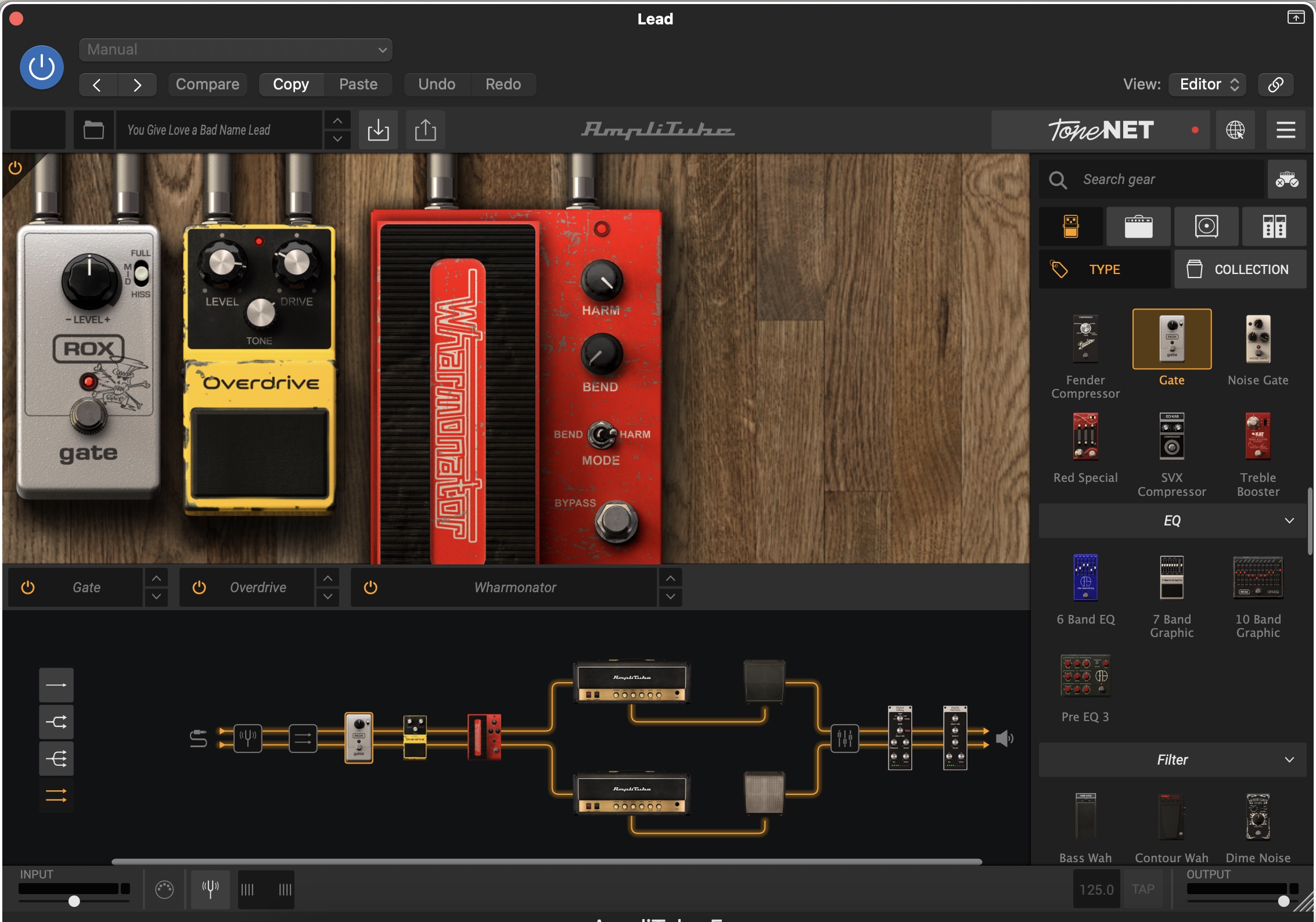Viewport: 1316px width, 922px height.
Task: Export preset with the share icon
Action: click(x=425, y=130)
